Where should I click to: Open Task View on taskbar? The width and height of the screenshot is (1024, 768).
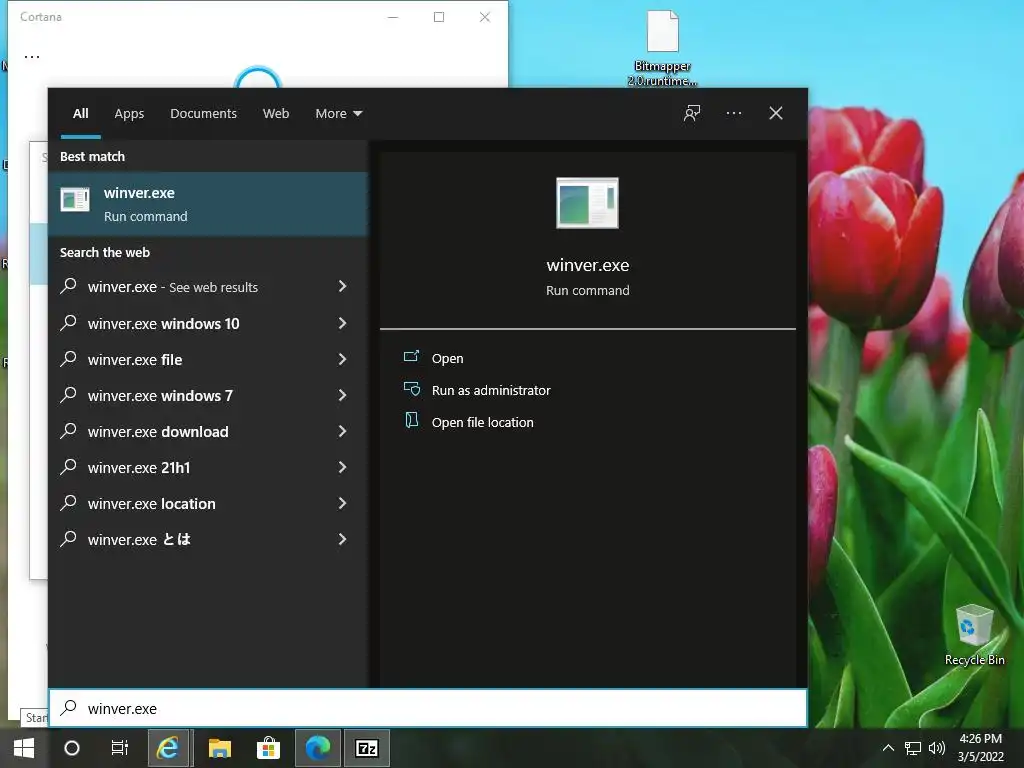tap(120, 748)
